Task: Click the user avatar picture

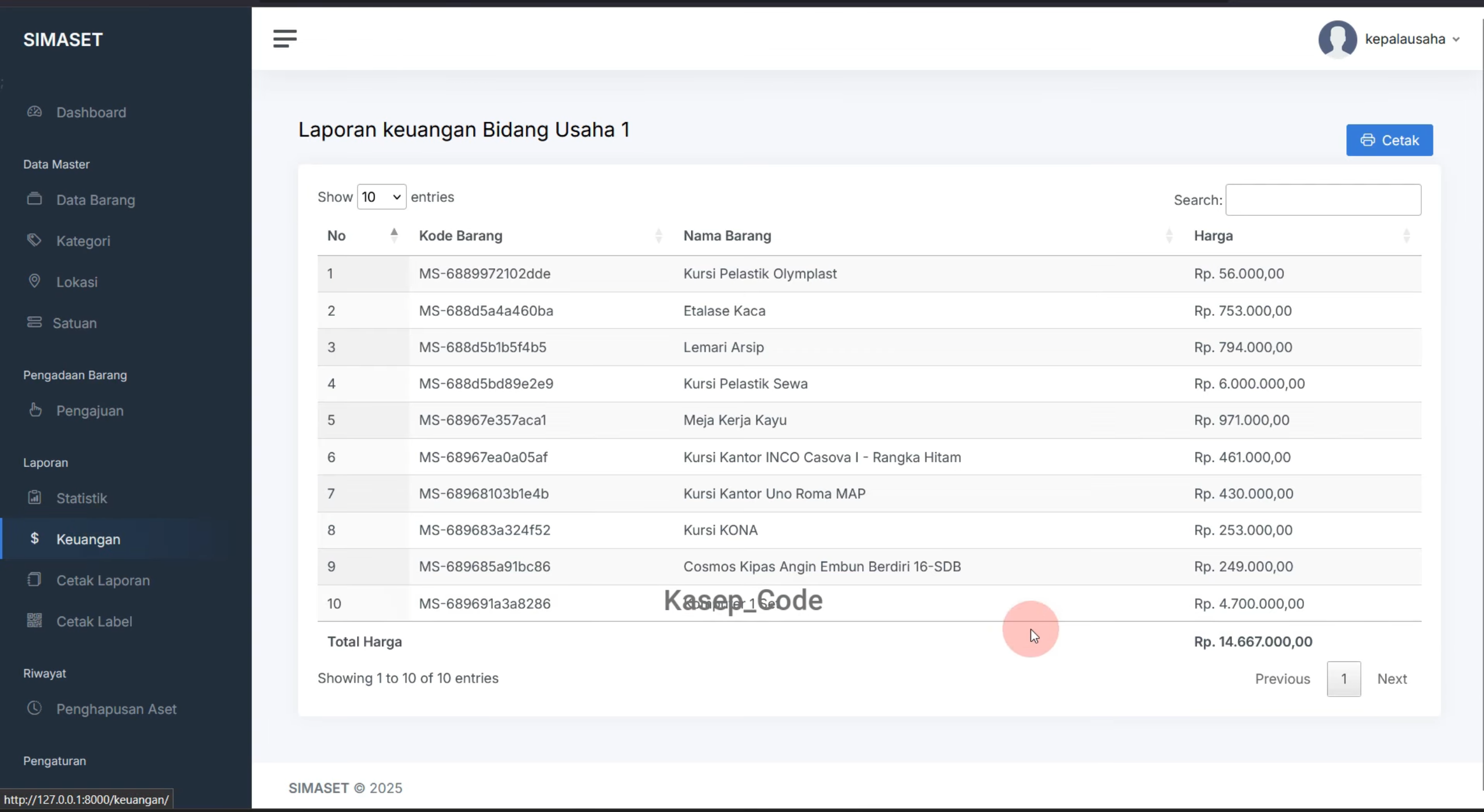Action: [x=1337, y=39]
